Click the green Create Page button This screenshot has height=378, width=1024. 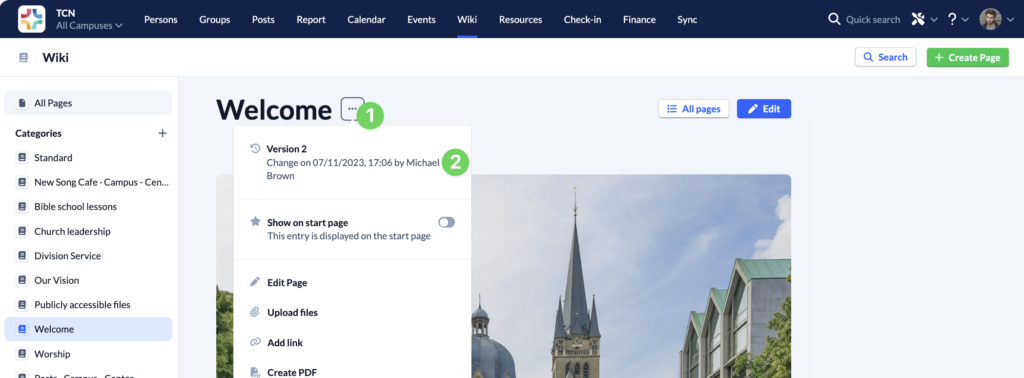tap(968, 57)
